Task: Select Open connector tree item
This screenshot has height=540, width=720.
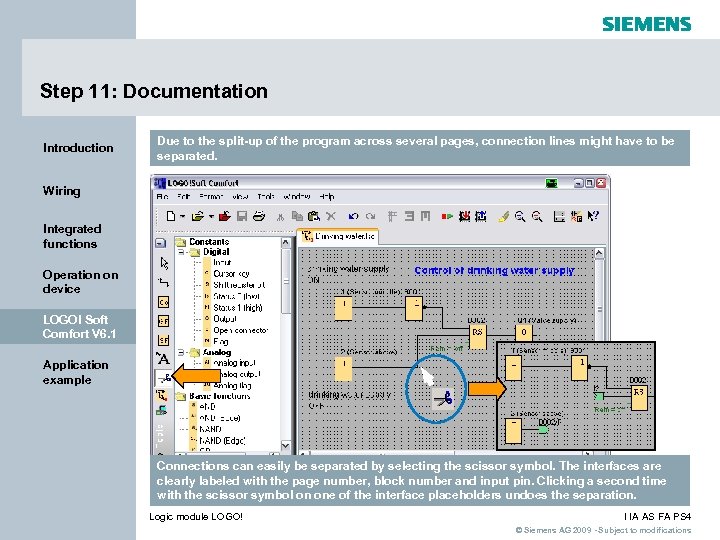Action: pyautogui.click(x=241, y=330)
